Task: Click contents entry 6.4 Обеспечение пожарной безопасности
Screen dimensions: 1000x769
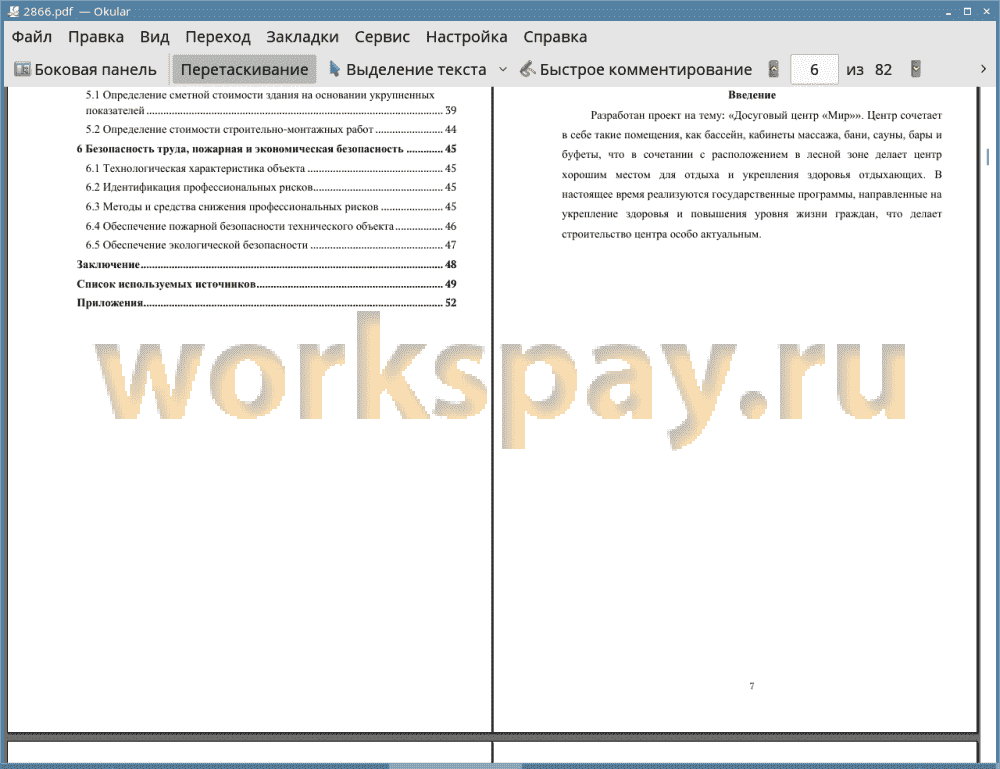Action: coord(270,226)
